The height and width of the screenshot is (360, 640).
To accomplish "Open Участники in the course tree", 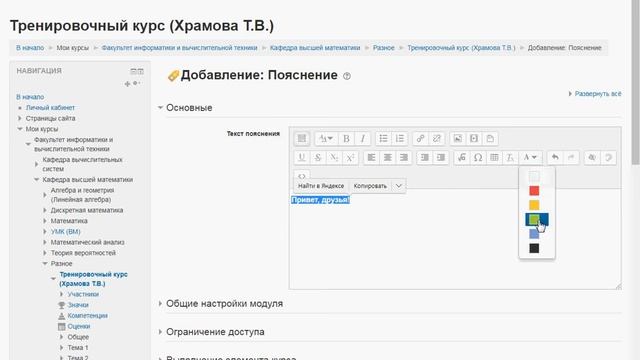I will coord(83,294).
